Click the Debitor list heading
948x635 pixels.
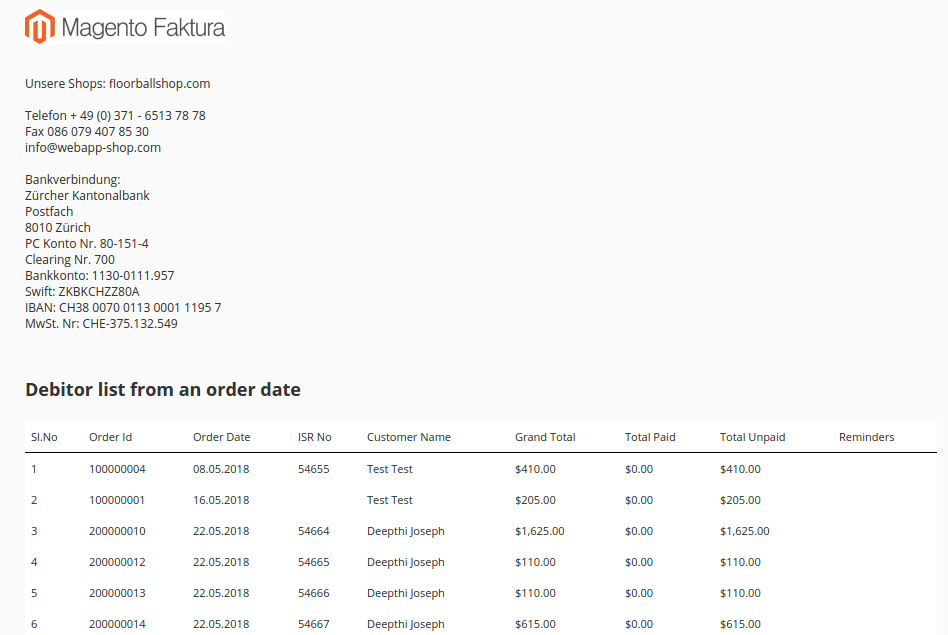pos(163,390)
